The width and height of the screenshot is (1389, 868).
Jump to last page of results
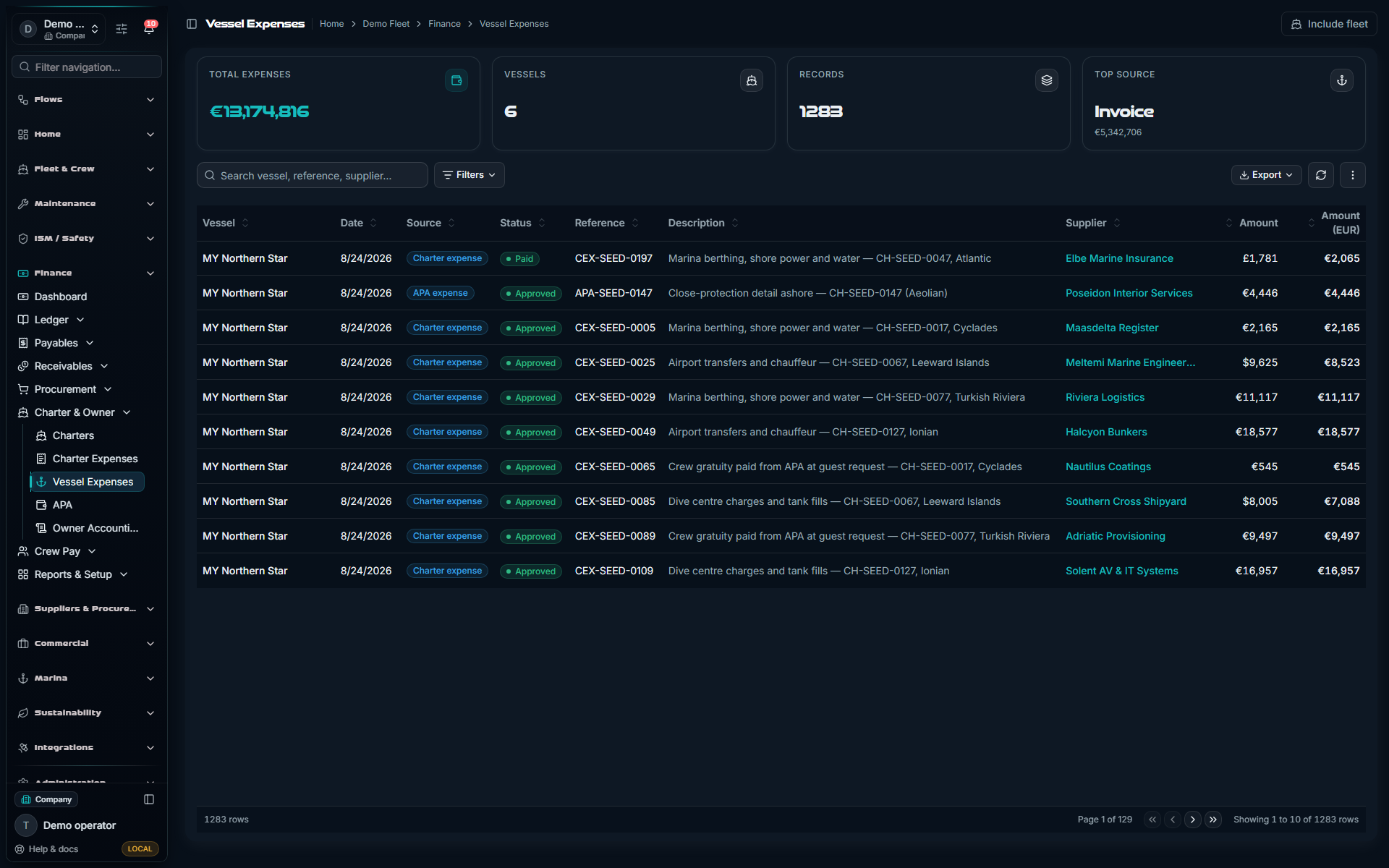(1213, 820)
